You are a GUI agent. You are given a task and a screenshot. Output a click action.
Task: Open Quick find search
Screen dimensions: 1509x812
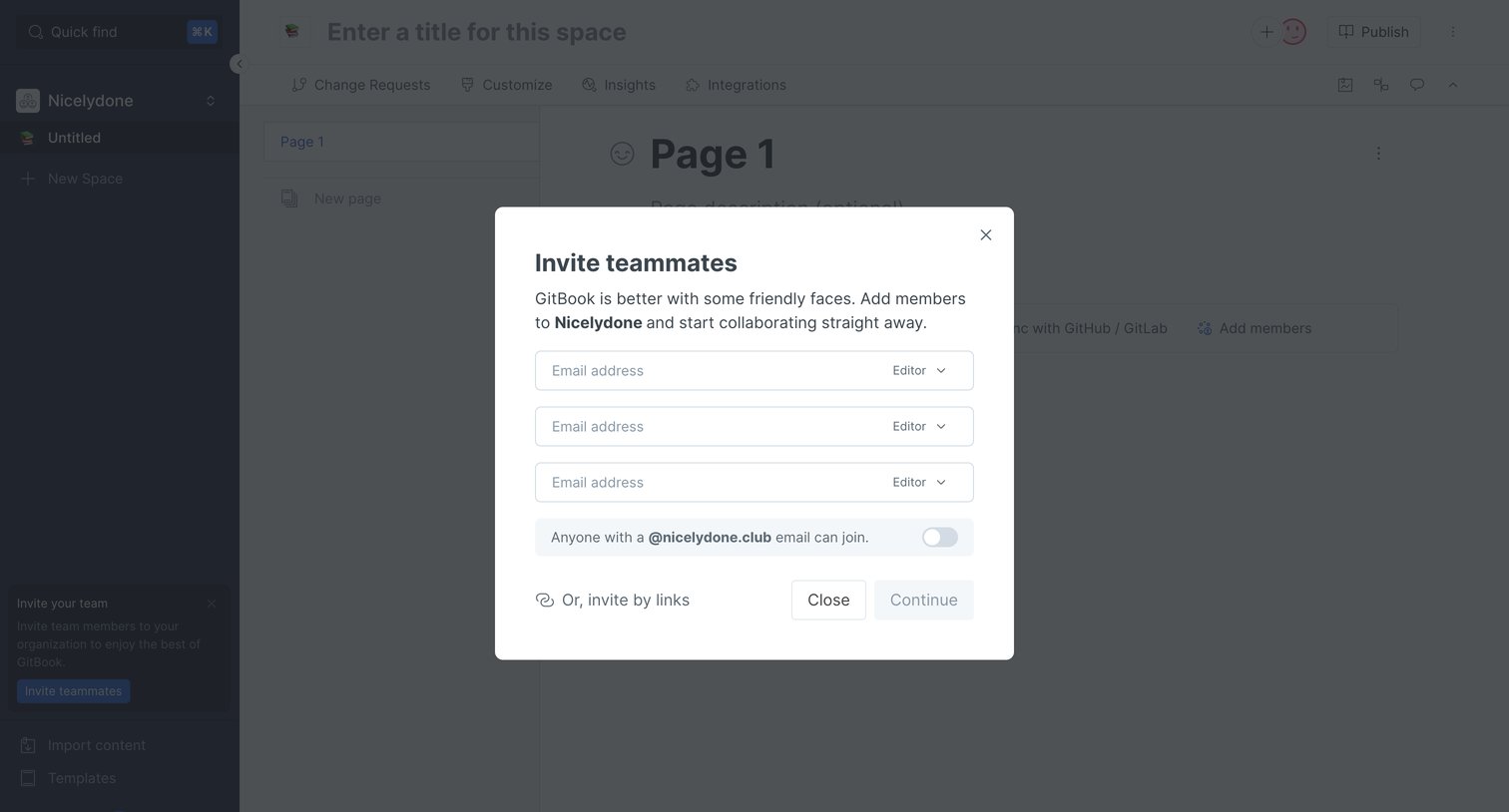(x=120, y=32)
